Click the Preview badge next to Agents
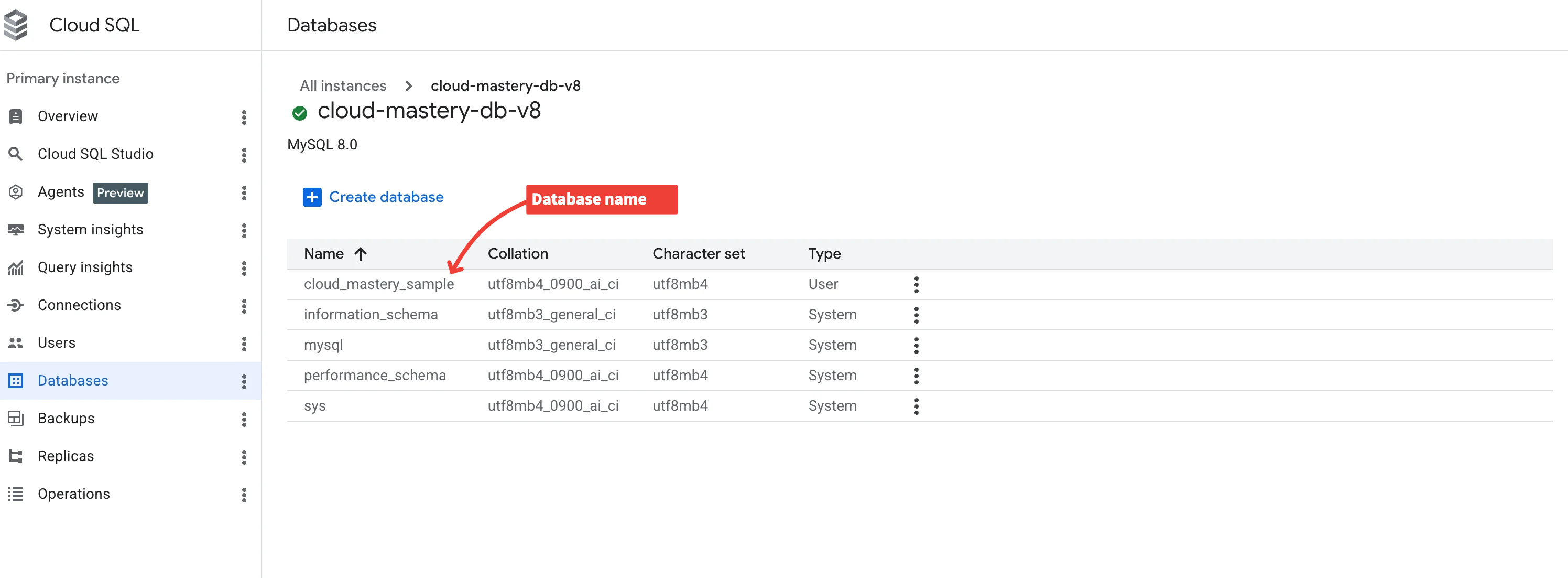1568x578 pixels. pos(121,192)
